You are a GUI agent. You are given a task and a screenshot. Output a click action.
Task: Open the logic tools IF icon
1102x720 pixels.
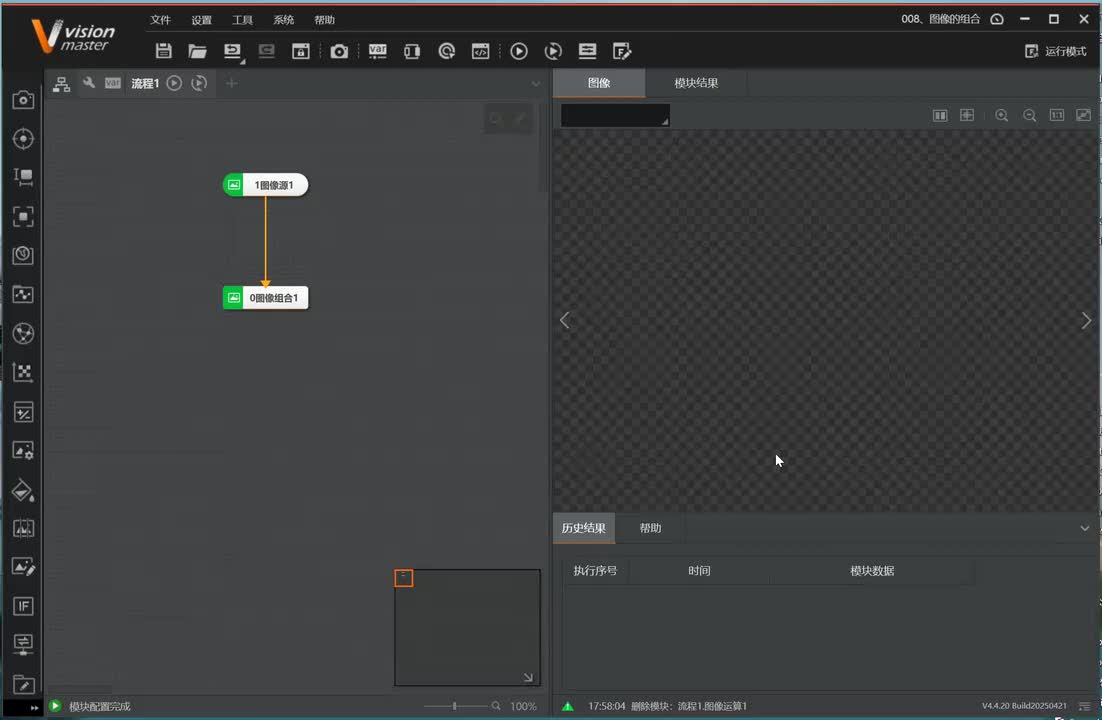(x=23, y=606)
